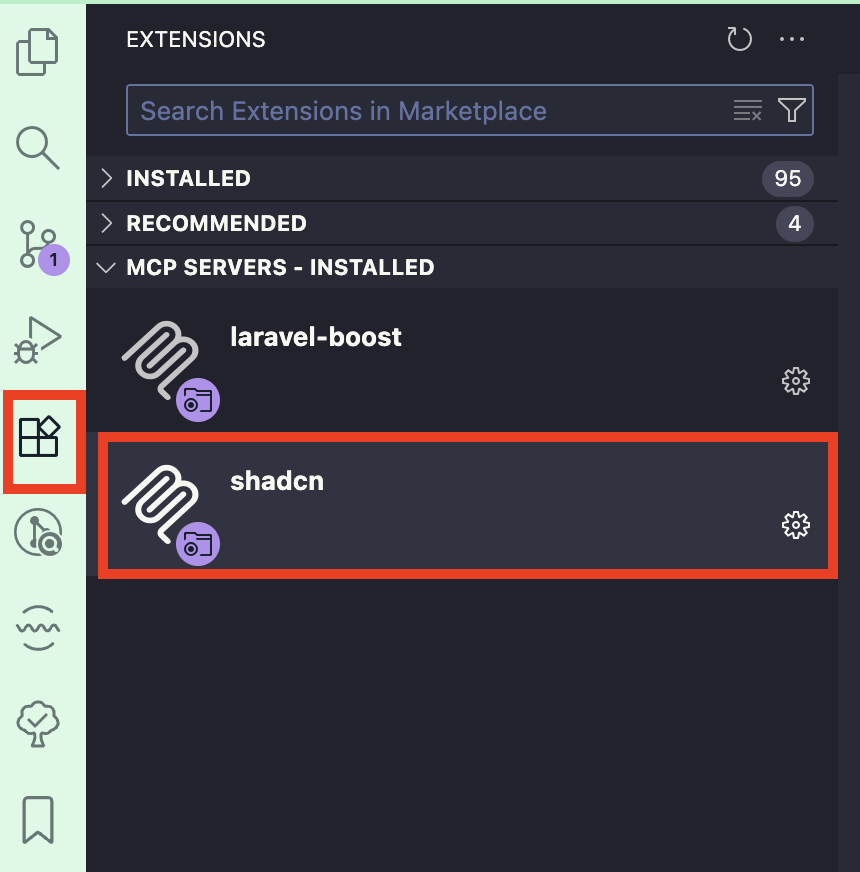Refresh the extensions list
The width and height of the screenshot is (860, 872).
(x=739, y=40)
